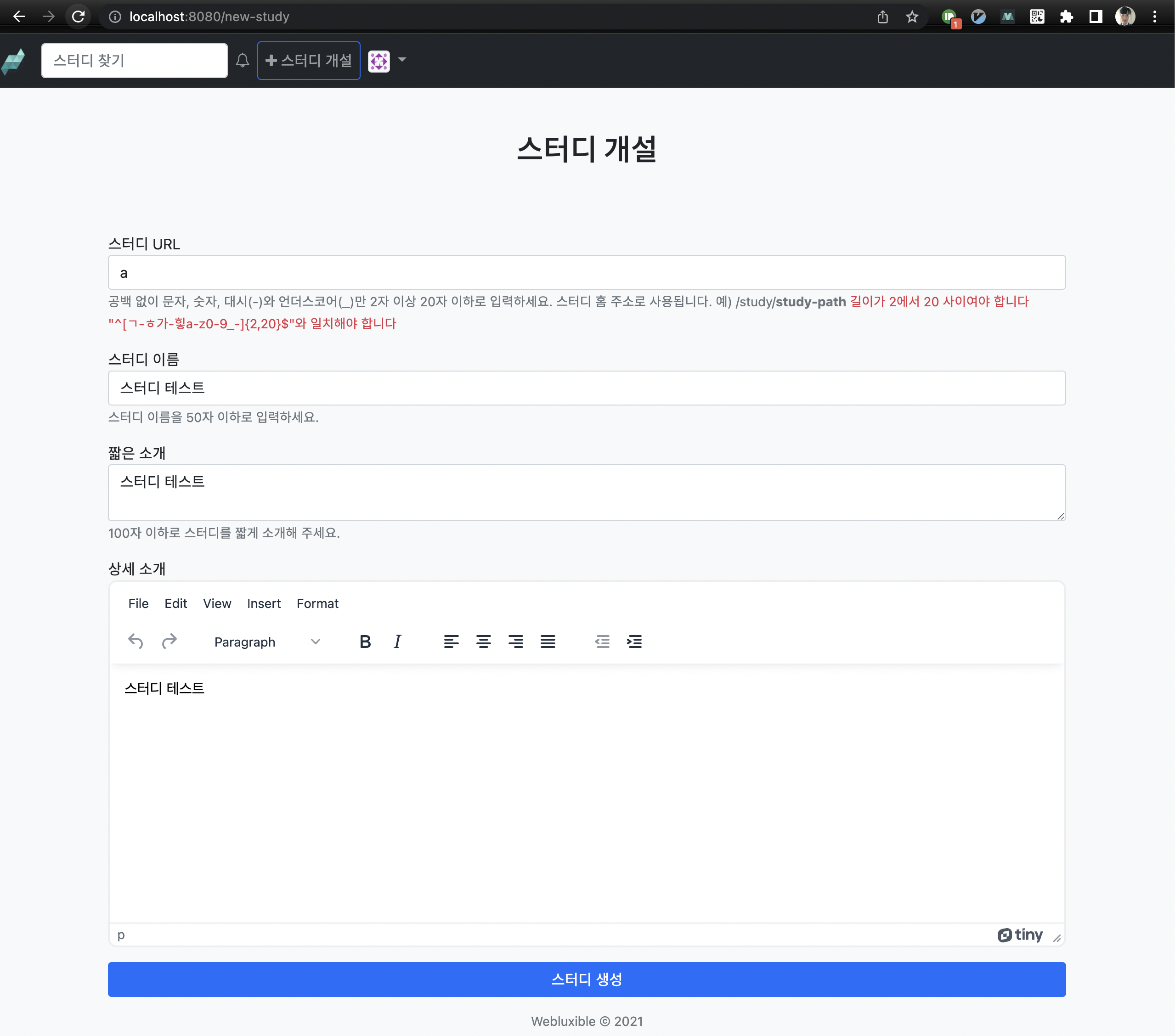1175x1036 pixels.
Task: Click the browser extensions puzzle icon
Action: click(x=1066, y=17)
